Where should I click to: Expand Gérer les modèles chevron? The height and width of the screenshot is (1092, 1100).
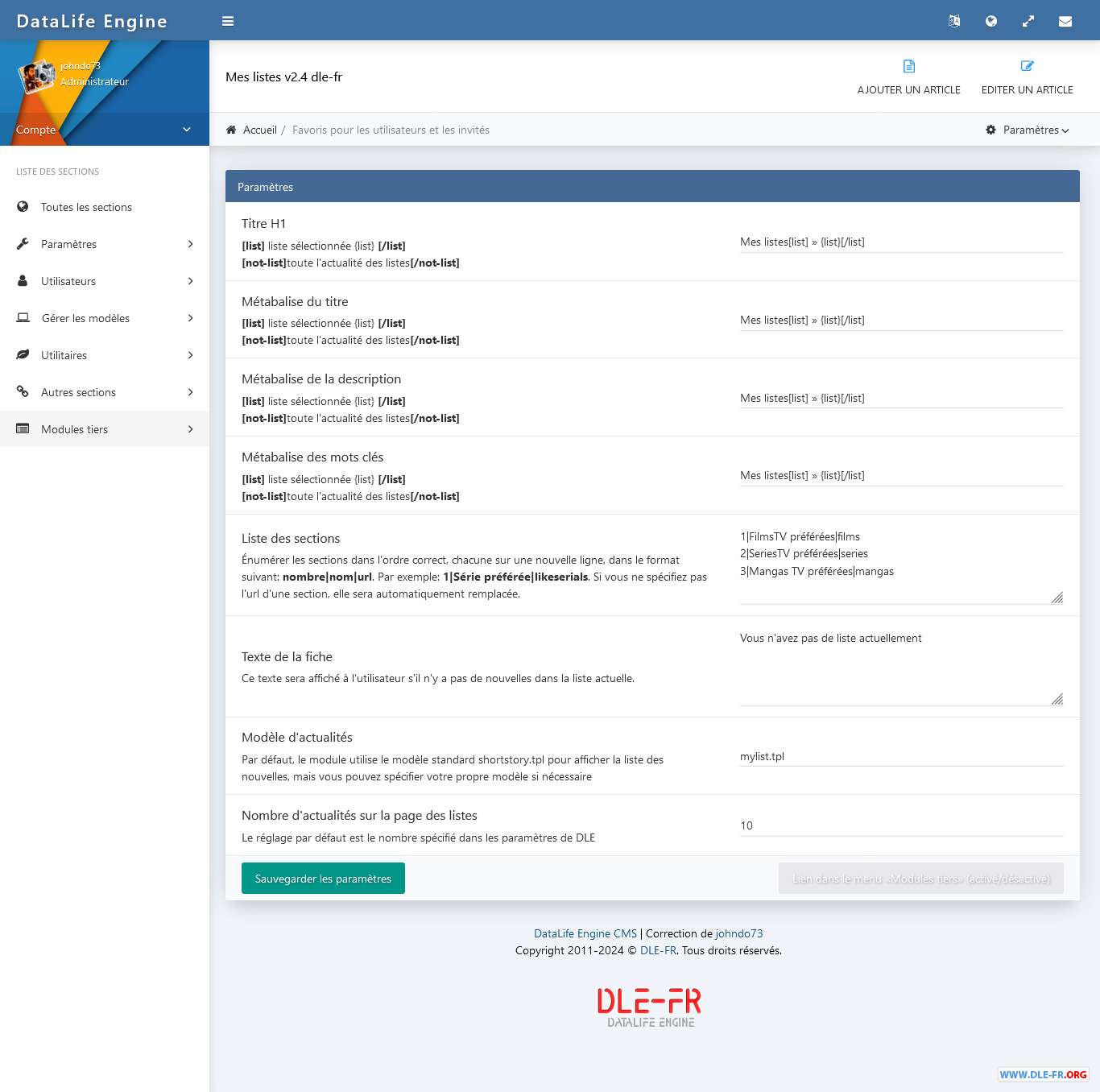coord(191,318)
